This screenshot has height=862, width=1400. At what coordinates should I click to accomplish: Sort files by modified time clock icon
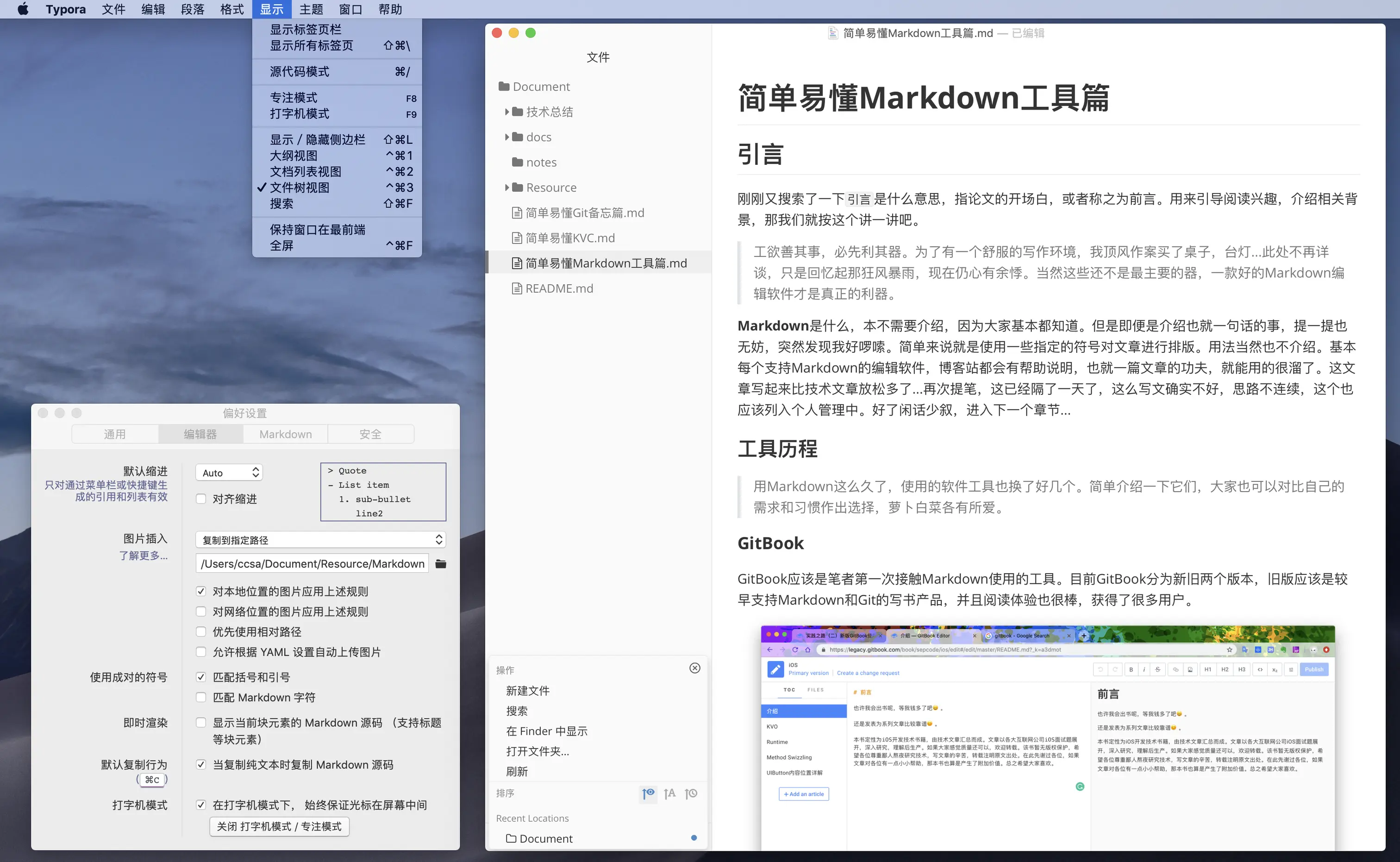[692, 793]
